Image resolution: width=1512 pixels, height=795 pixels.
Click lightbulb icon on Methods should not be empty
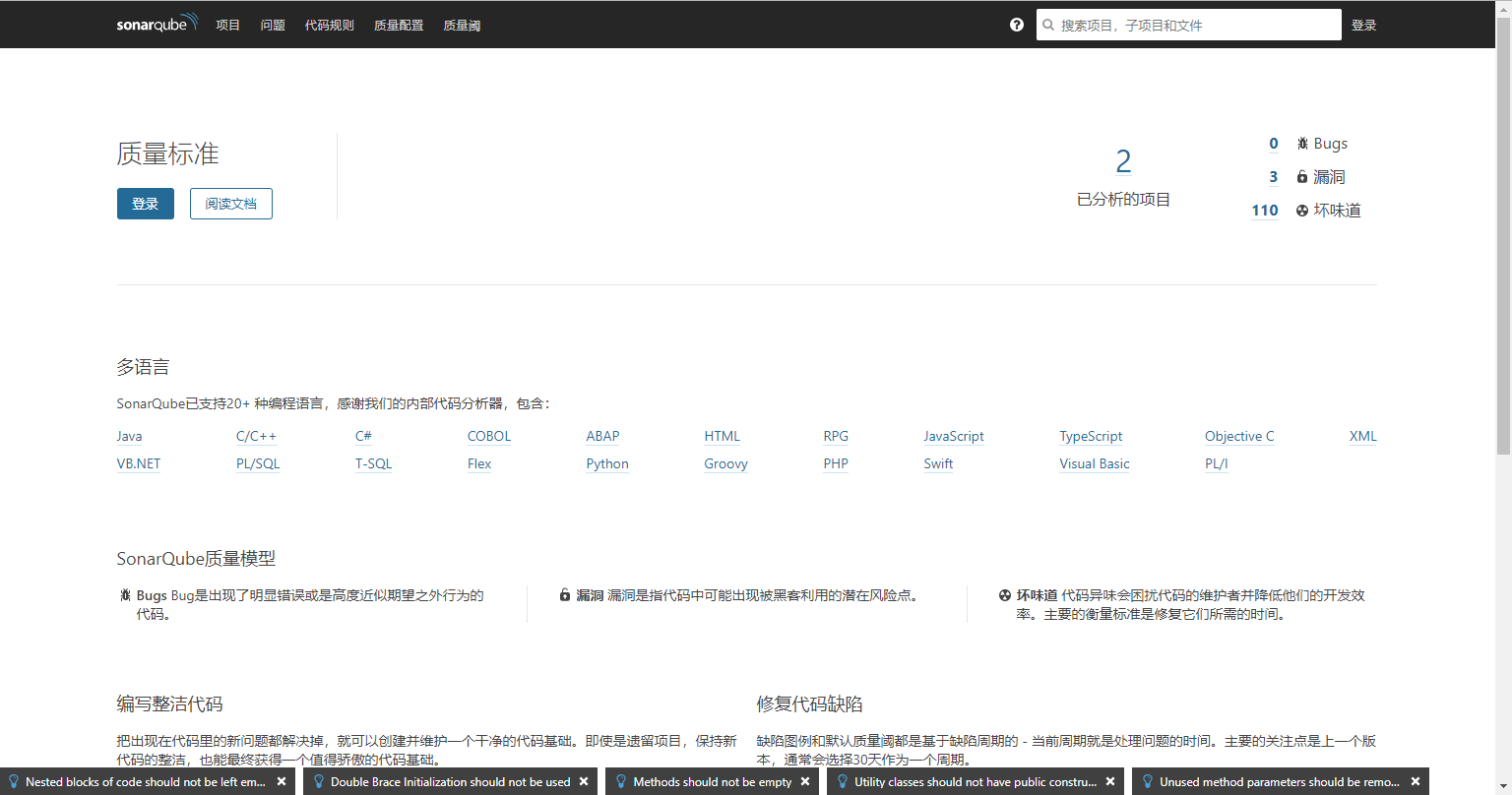coord(621,781)
